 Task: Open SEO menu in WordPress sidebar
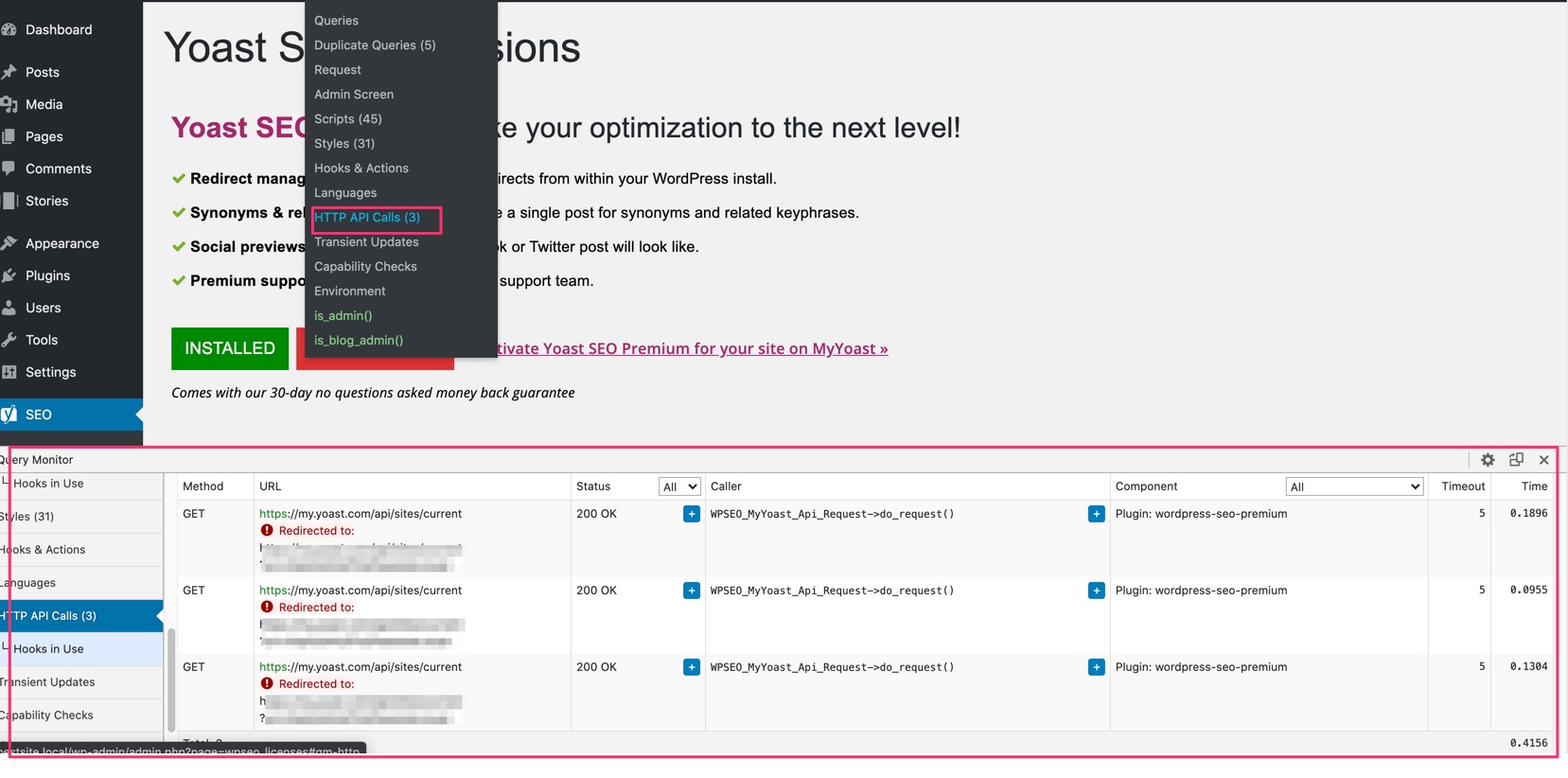(x=71, y=415)
